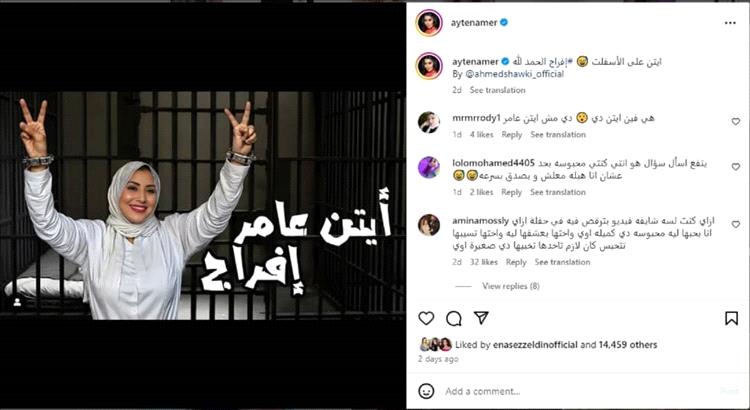Image resolution: width=750 pixels, height=410 pixels.
Task: Open comments via the speech bubble icon
Action: [x=453, y=318]
